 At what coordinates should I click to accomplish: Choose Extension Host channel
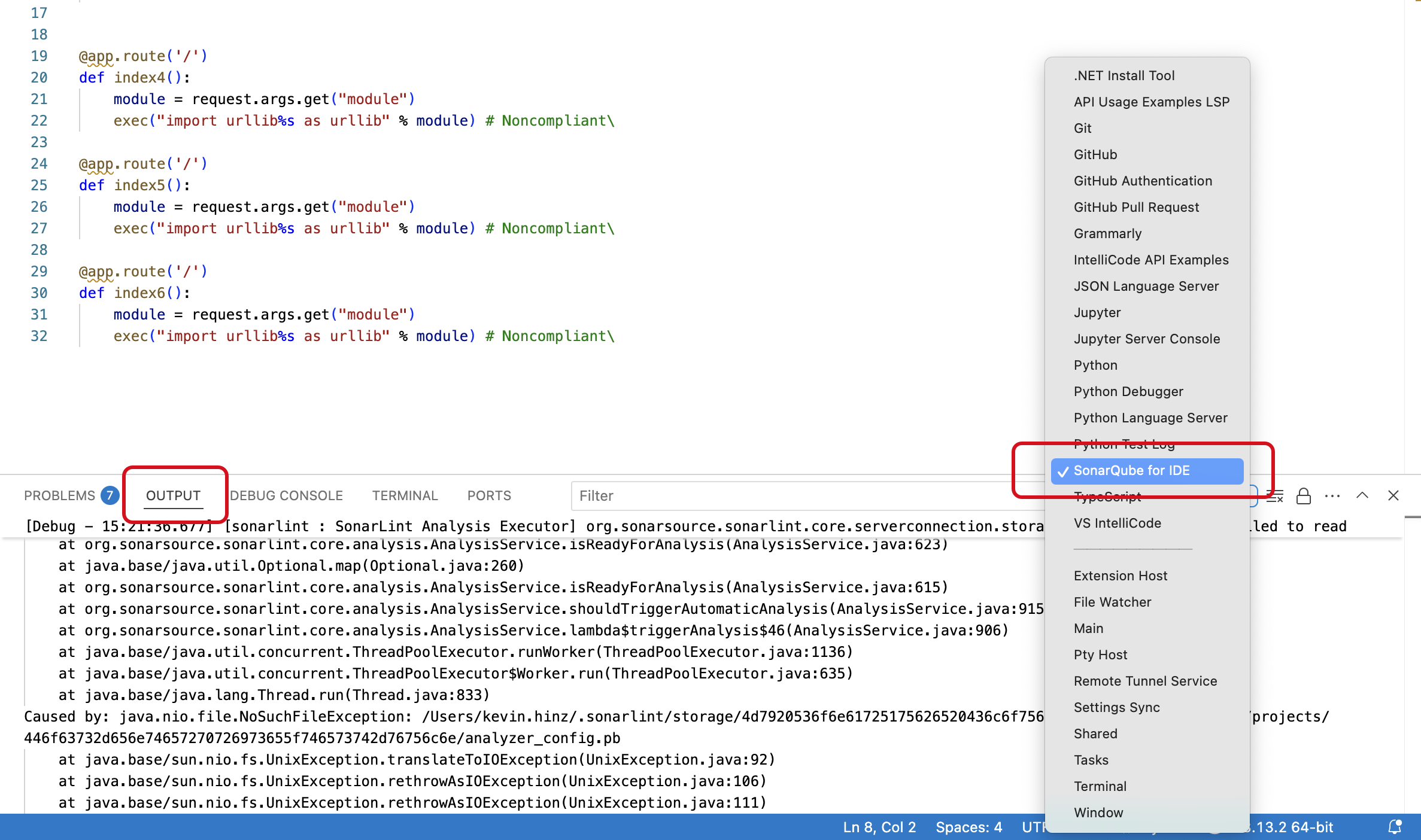click(1147, 576)
